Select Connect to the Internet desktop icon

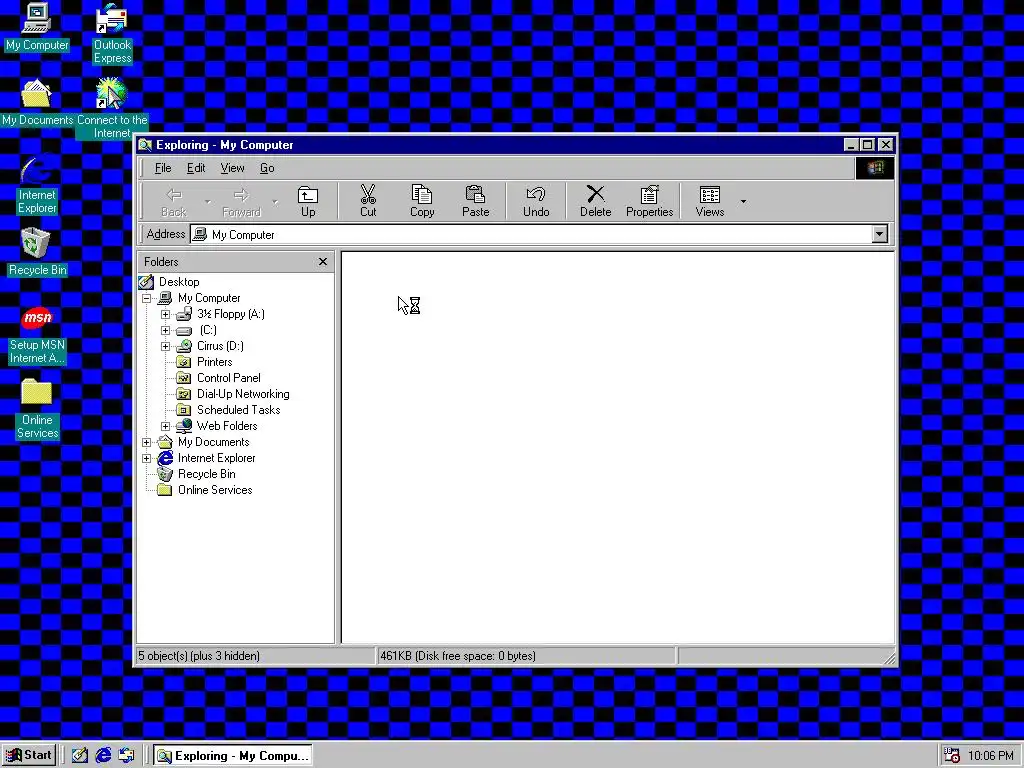tap(112, 108)
